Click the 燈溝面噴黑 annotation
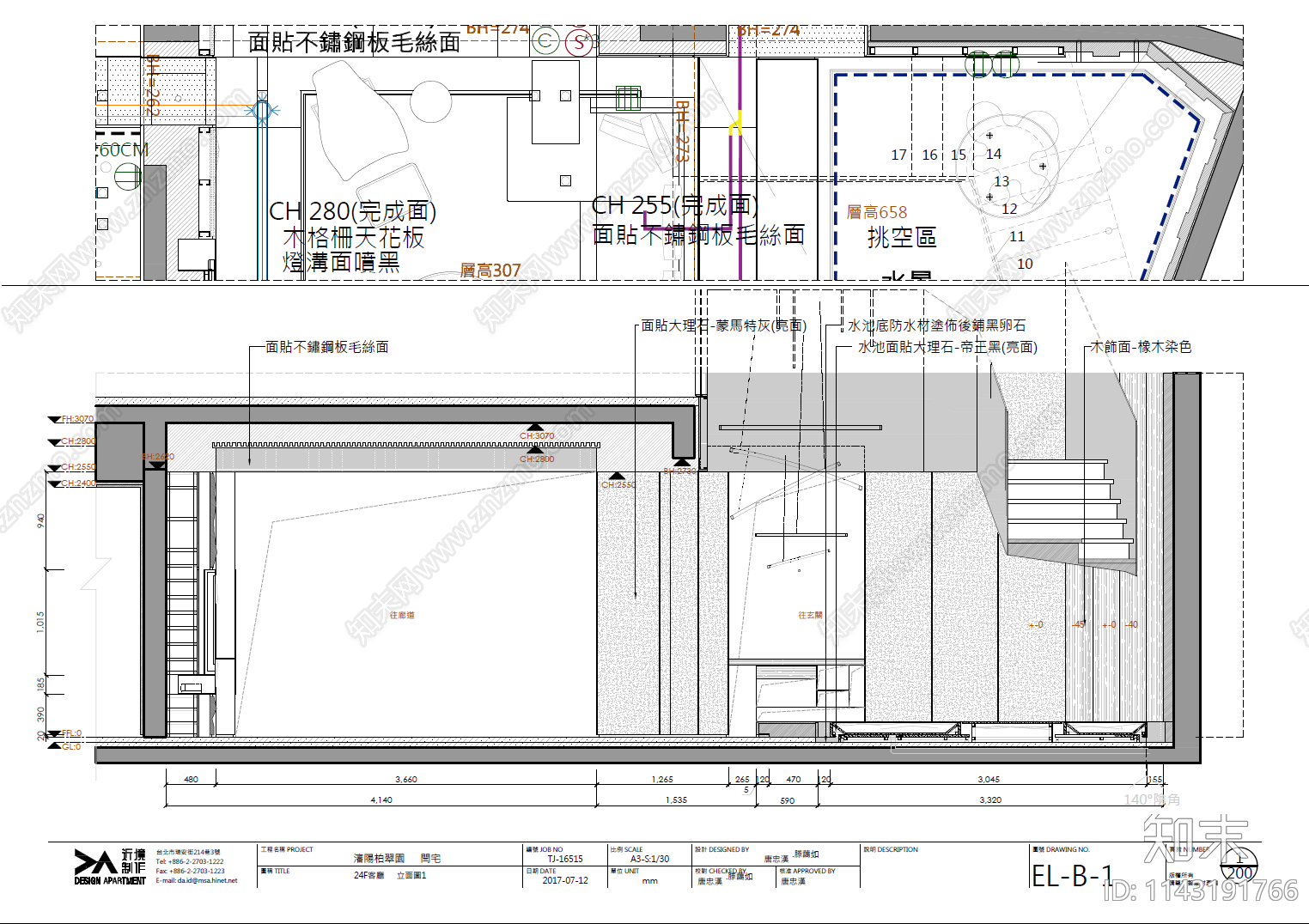This screenshot has height=924, width=1309. 341,262
